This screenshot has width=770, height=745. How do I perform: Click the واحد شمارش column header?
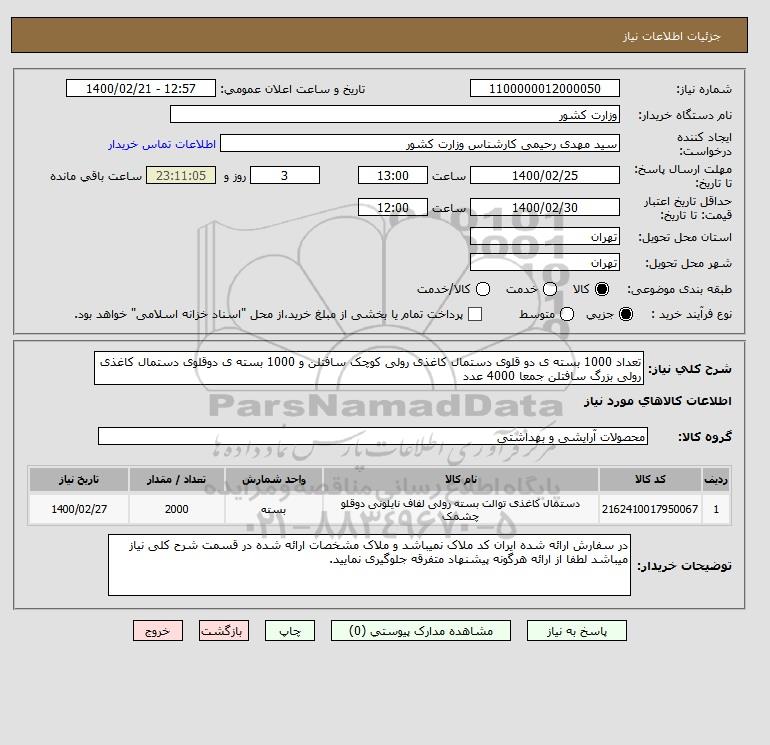click(x=274, y=479)
